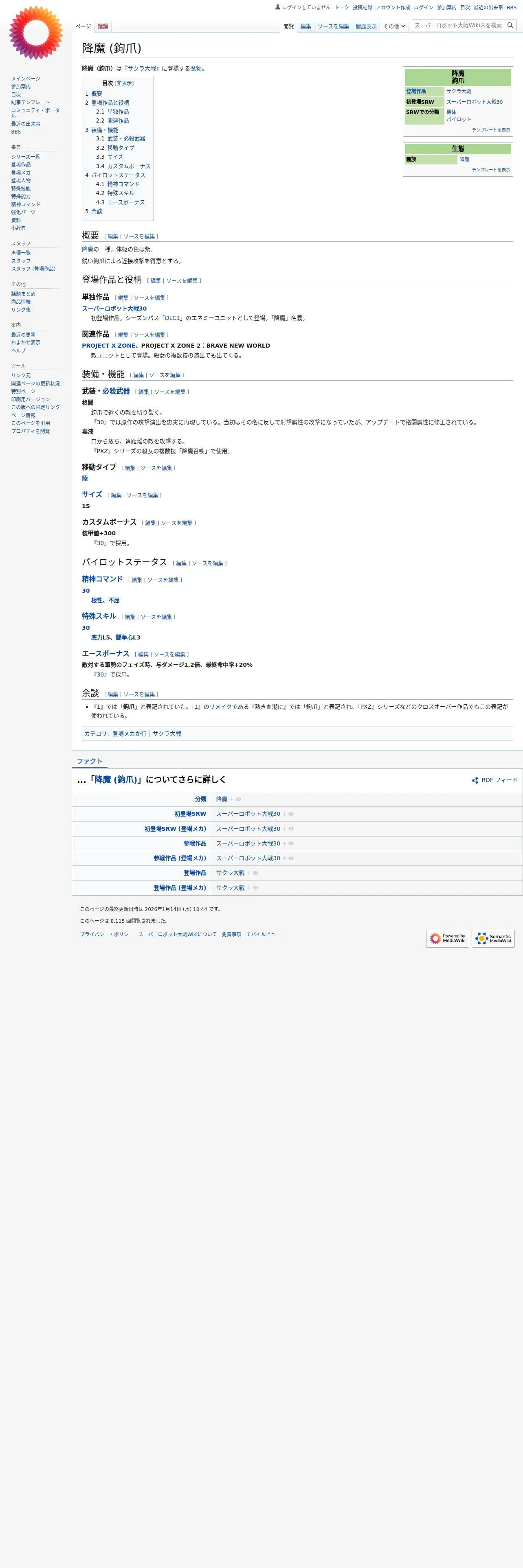Click plus icon in 初登場SRW (登場メカ) row

tap(284, 829)
